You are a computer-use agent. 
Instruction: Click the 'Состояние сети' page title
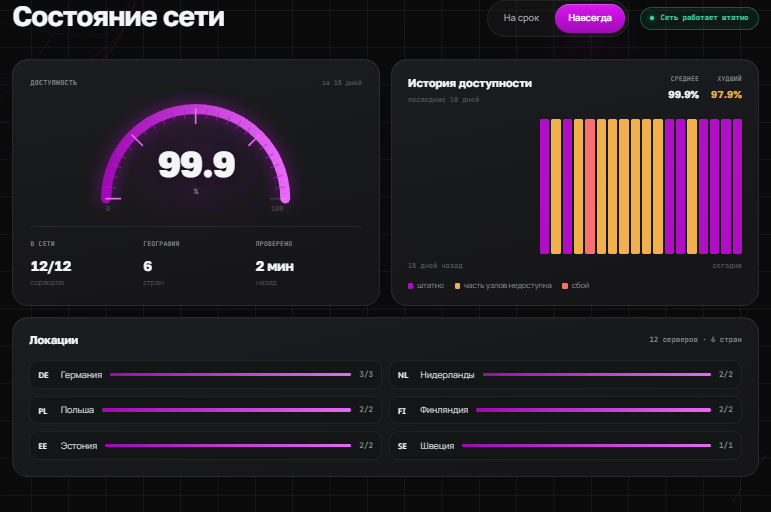pos(119,17)
